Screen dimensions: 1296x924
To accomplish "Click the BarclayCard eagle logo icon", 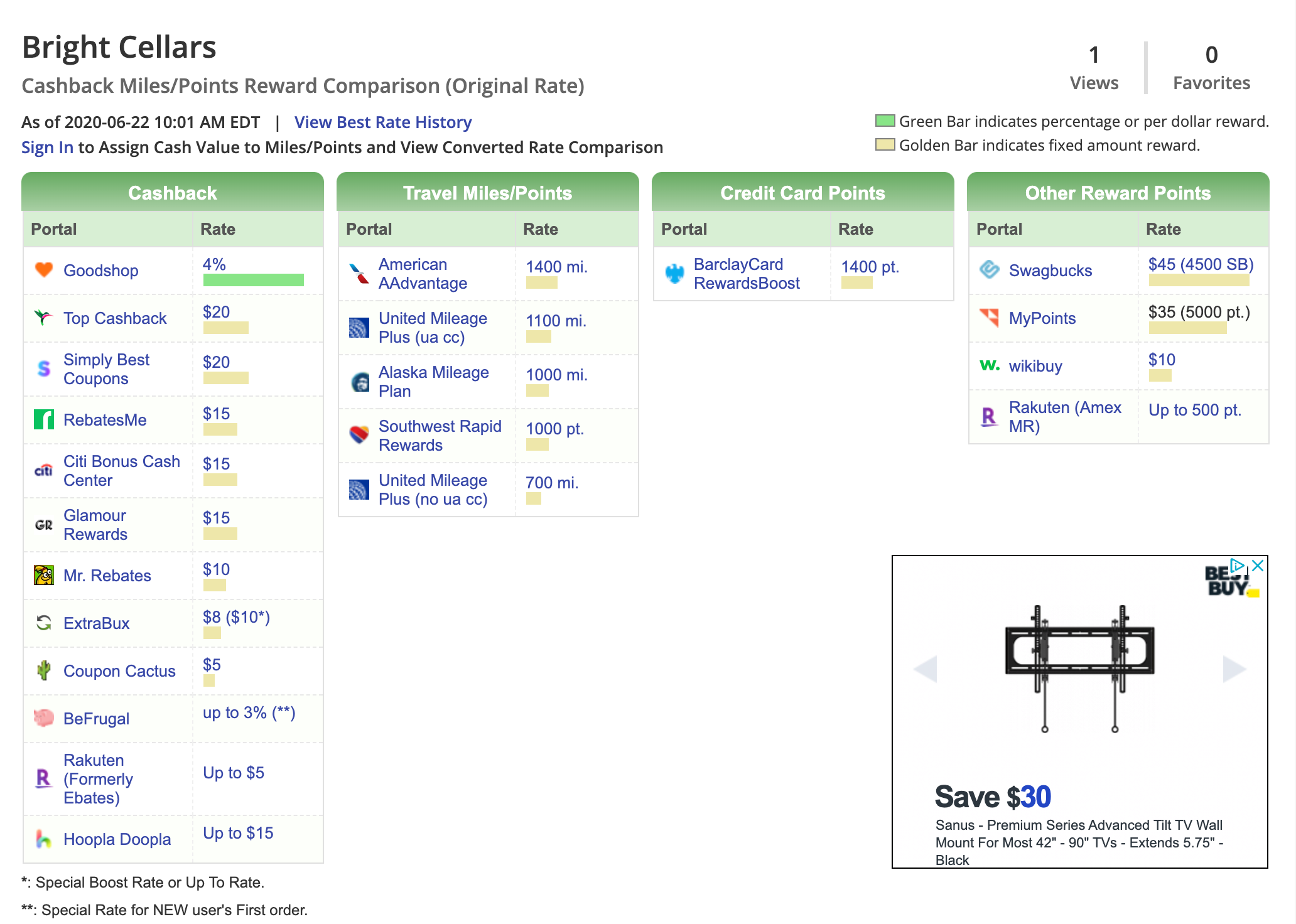I will point(674,273).
